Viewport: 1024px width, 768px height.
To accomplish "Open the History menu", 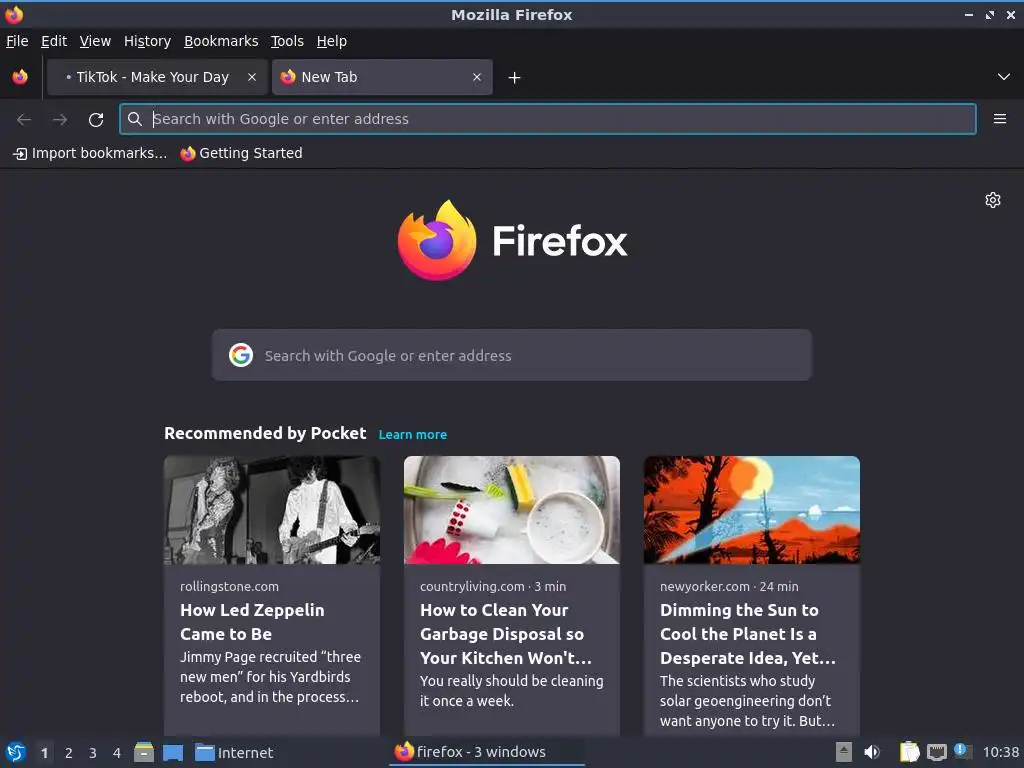I will pyautogui.click(x=147, y=41).
